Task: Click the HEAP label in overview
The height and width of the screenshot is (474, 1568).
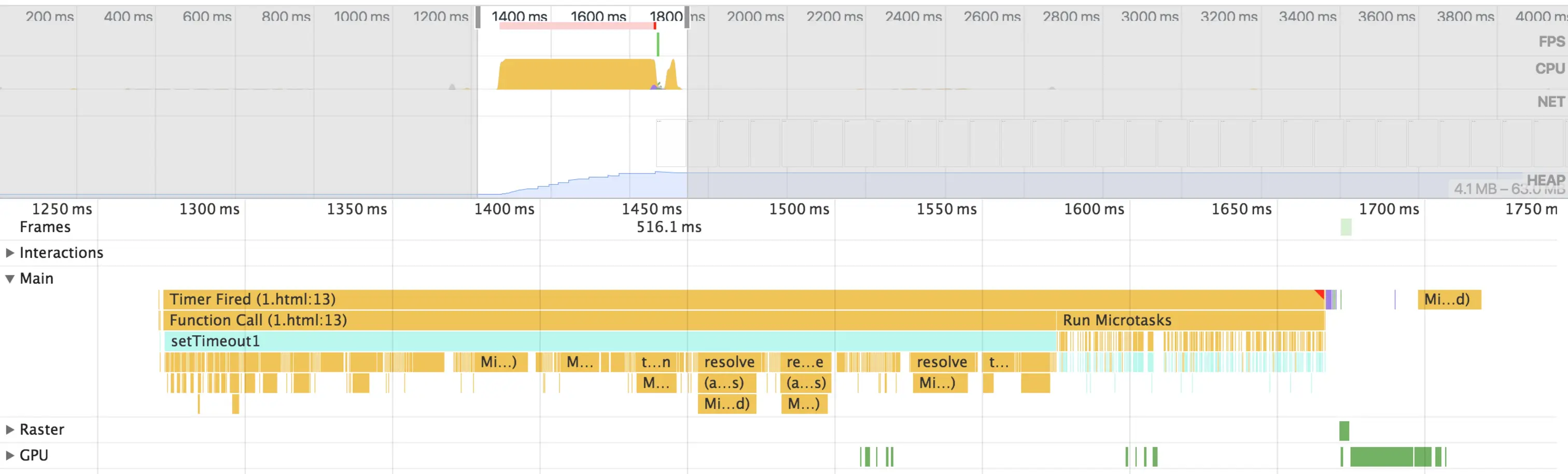Action: [x=1546, y=180]
